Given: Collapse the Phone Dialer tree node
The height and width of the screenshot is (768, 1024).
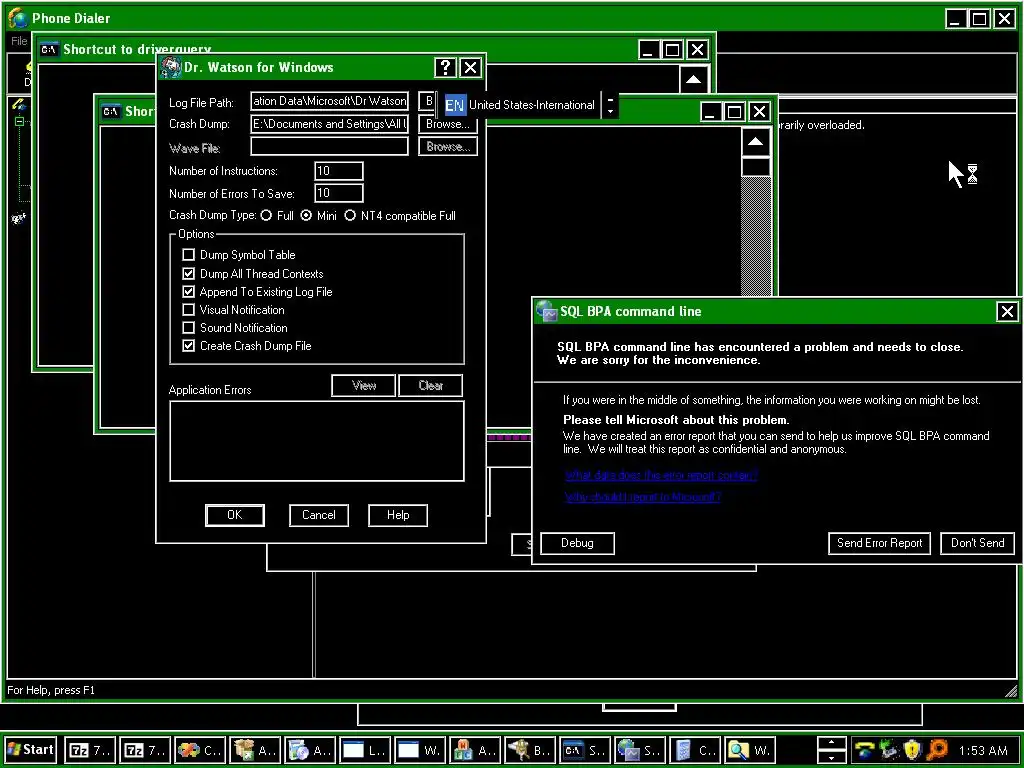Looking at the screenshot, I should [19, 121].
